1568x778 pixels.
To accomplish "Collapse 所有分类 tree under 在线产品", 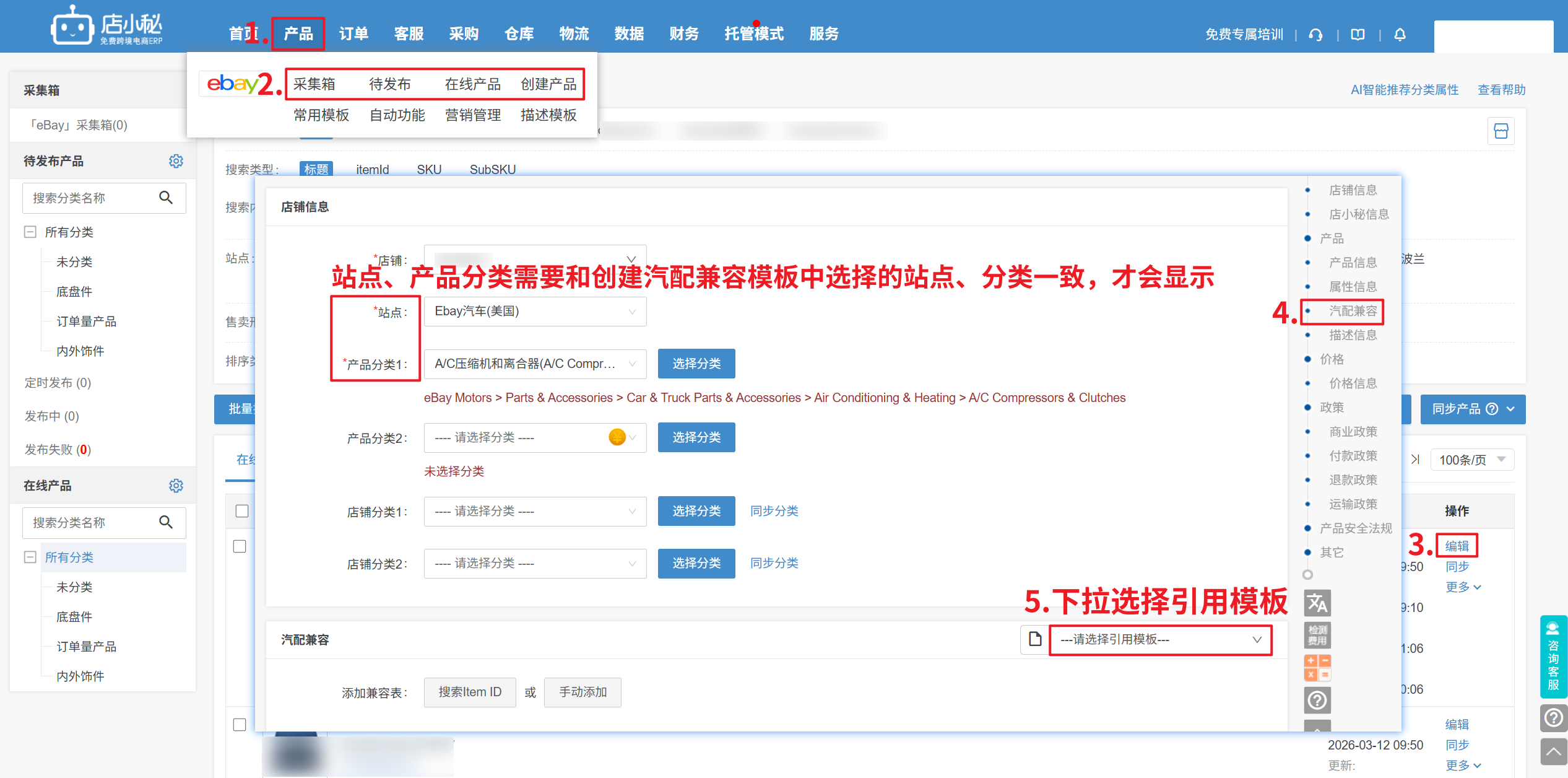I will [x=30, y=557].
